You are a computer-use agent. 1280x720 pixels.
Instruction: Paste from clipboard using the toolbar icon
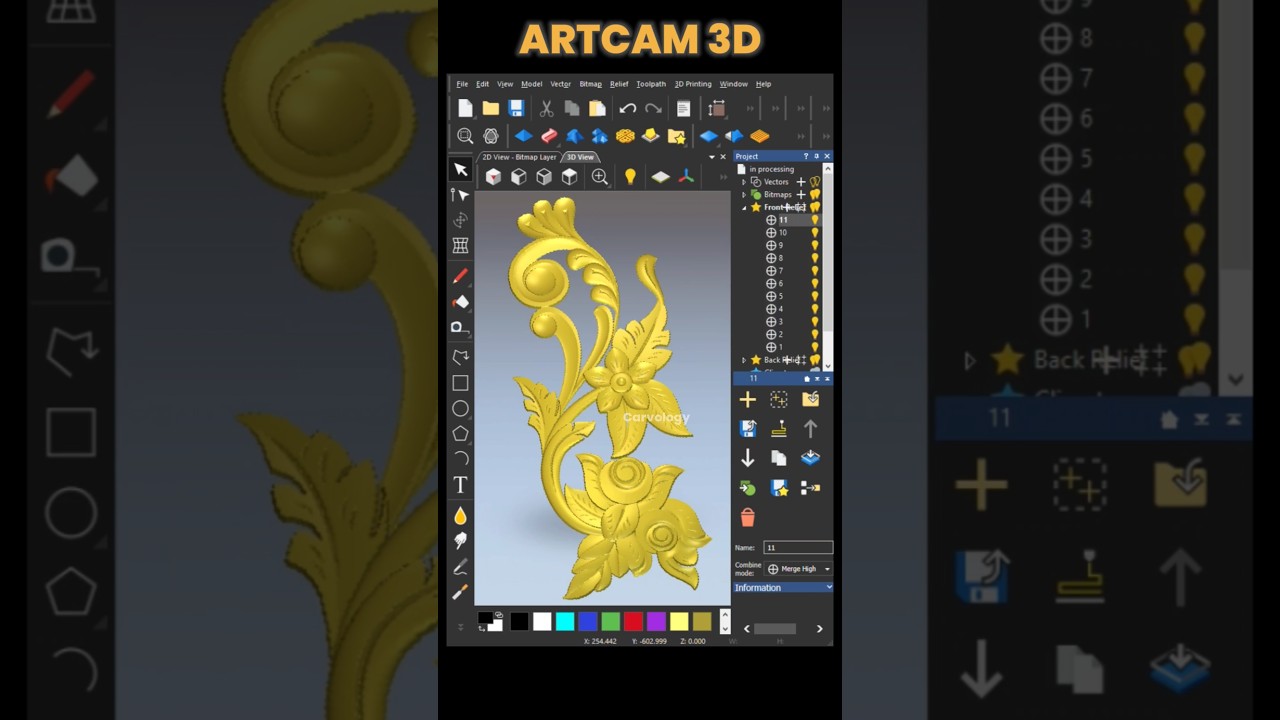pos(597,108)
